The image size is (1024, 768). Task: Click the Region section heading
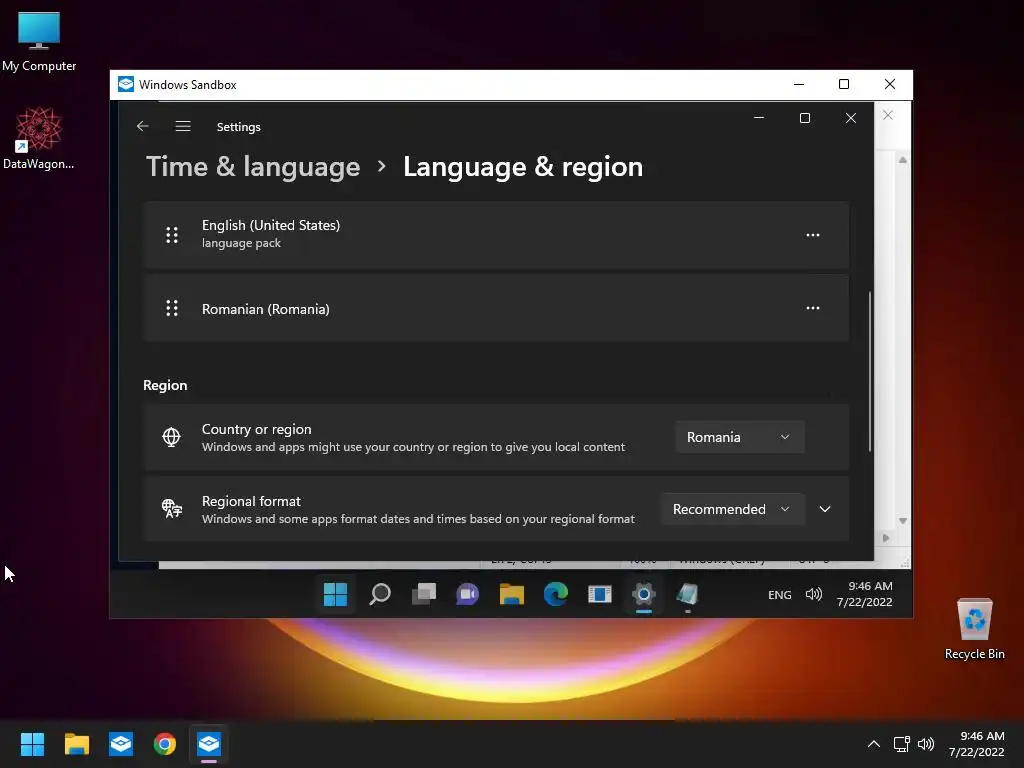(165, 385)
